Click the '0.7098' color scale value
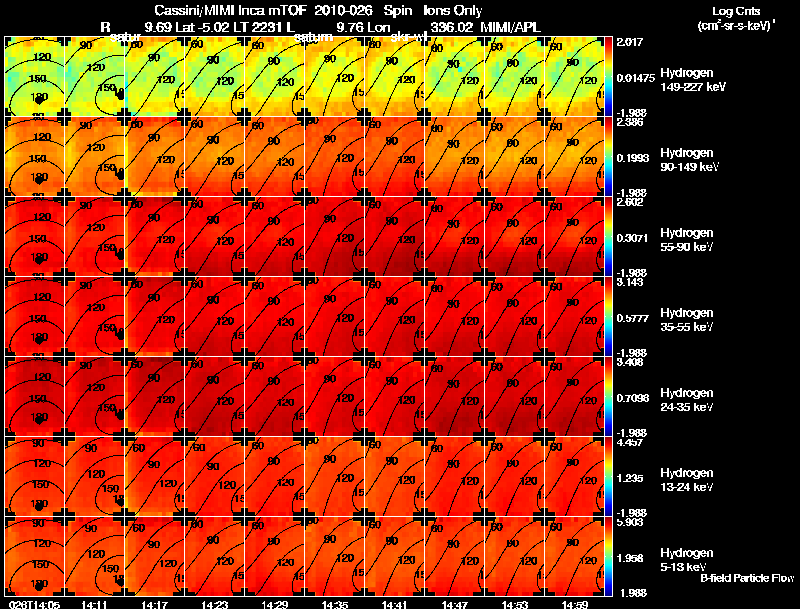 point(633,398)
